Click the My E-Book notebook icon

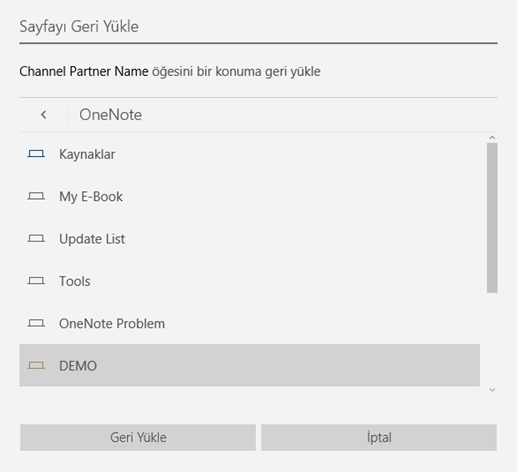(x=36, y=196)
